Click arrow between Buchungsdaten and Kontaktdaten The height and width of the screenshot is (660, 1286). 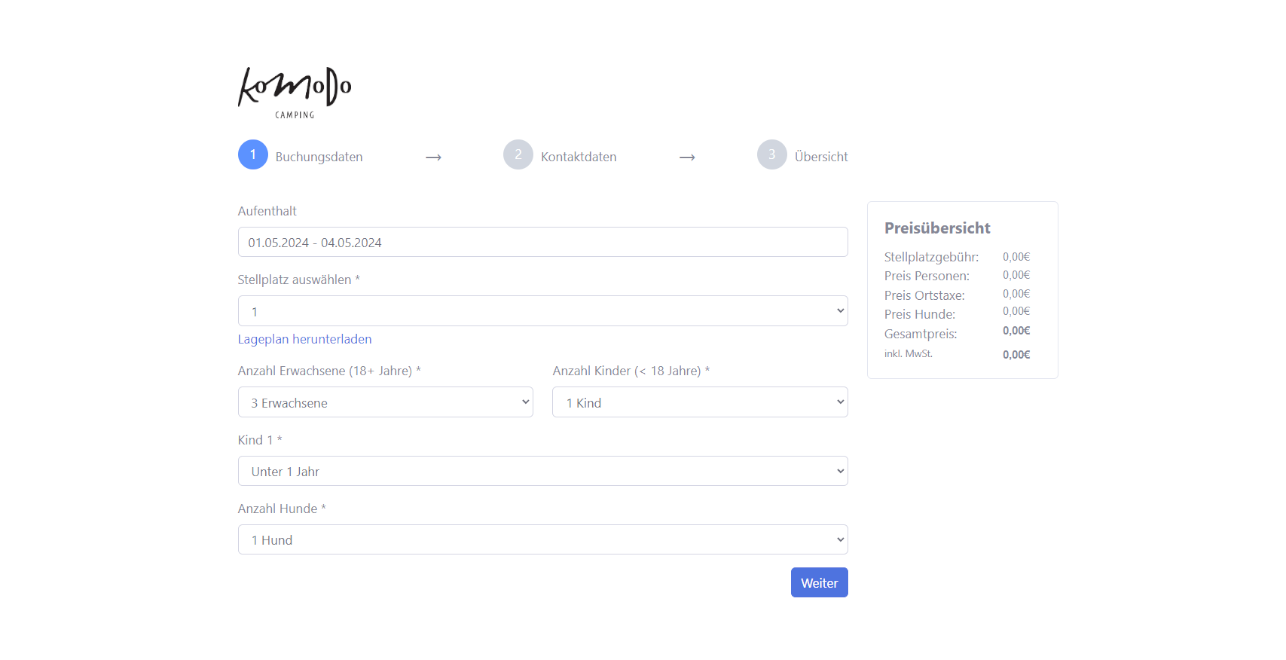click(x=433, y=157)
